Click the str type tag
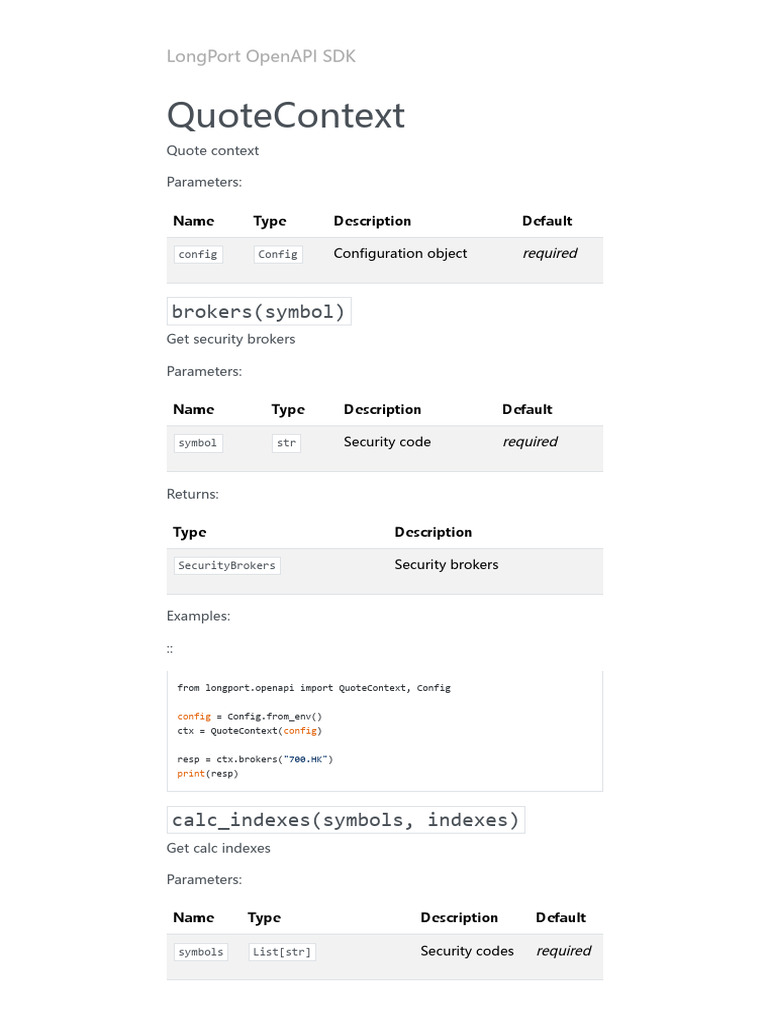 tap(286, 442)
